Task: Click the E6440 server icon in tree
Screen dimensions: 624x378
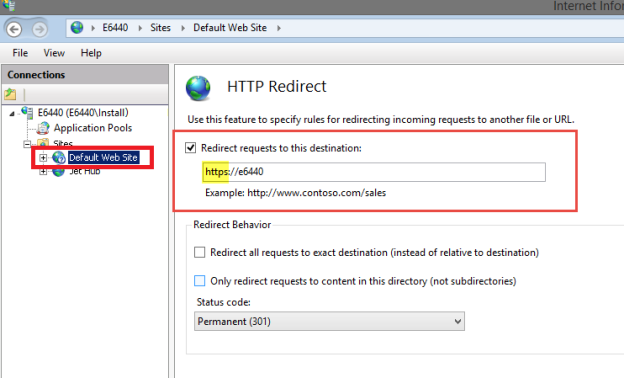Action: (x=27, y=113)
